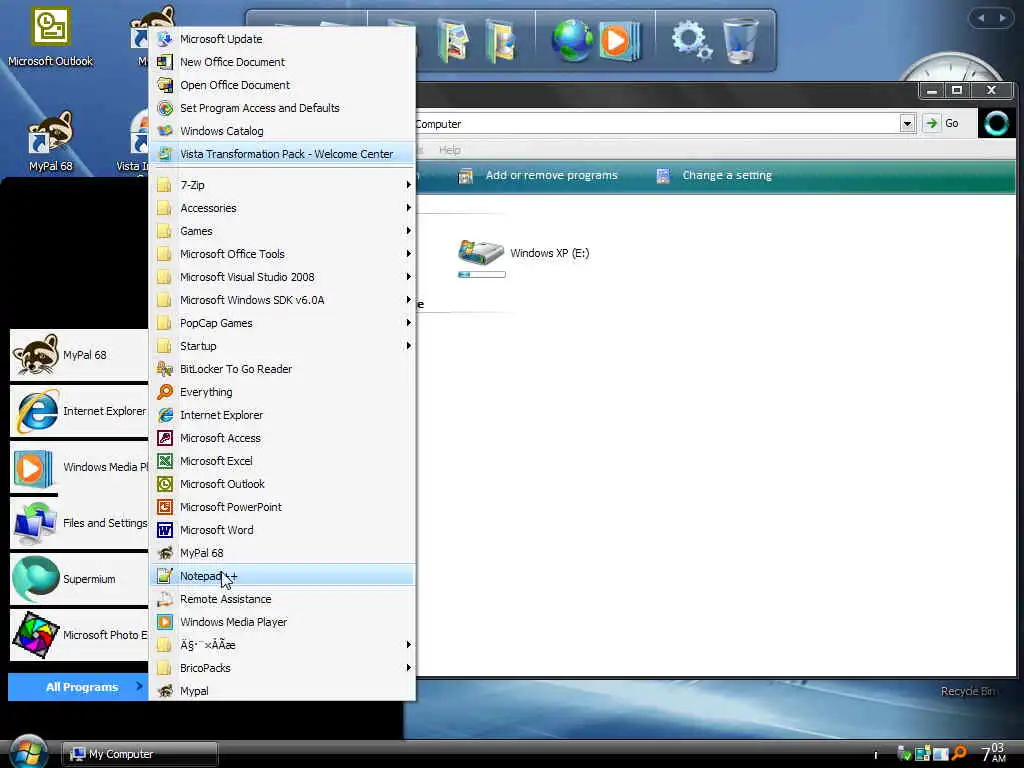Click Add or remove programs link
This screenshot has height=768, width=1024.
(x=537, y=175)
